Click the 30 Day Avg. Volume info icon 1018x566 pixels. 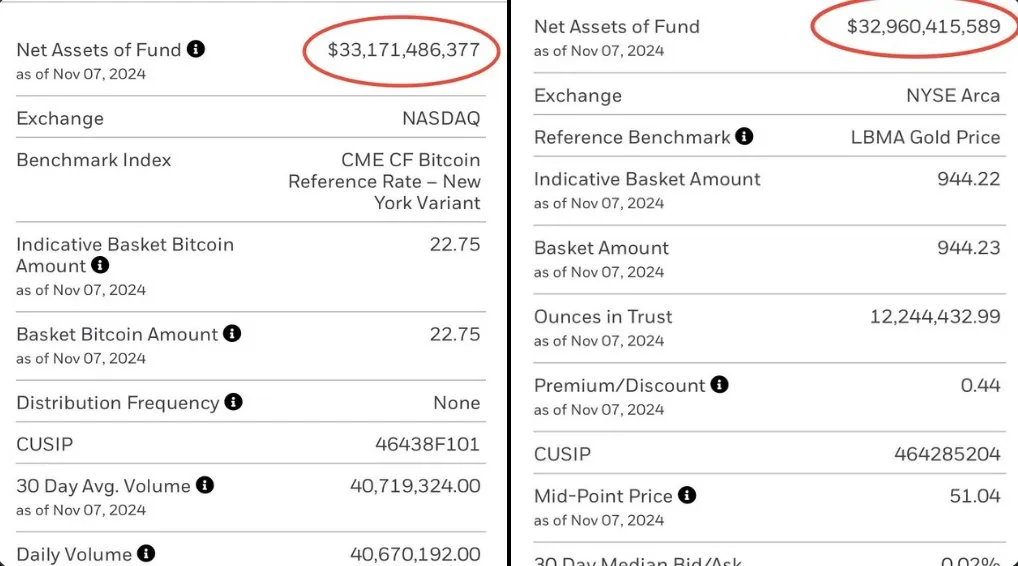click(205, 485)
